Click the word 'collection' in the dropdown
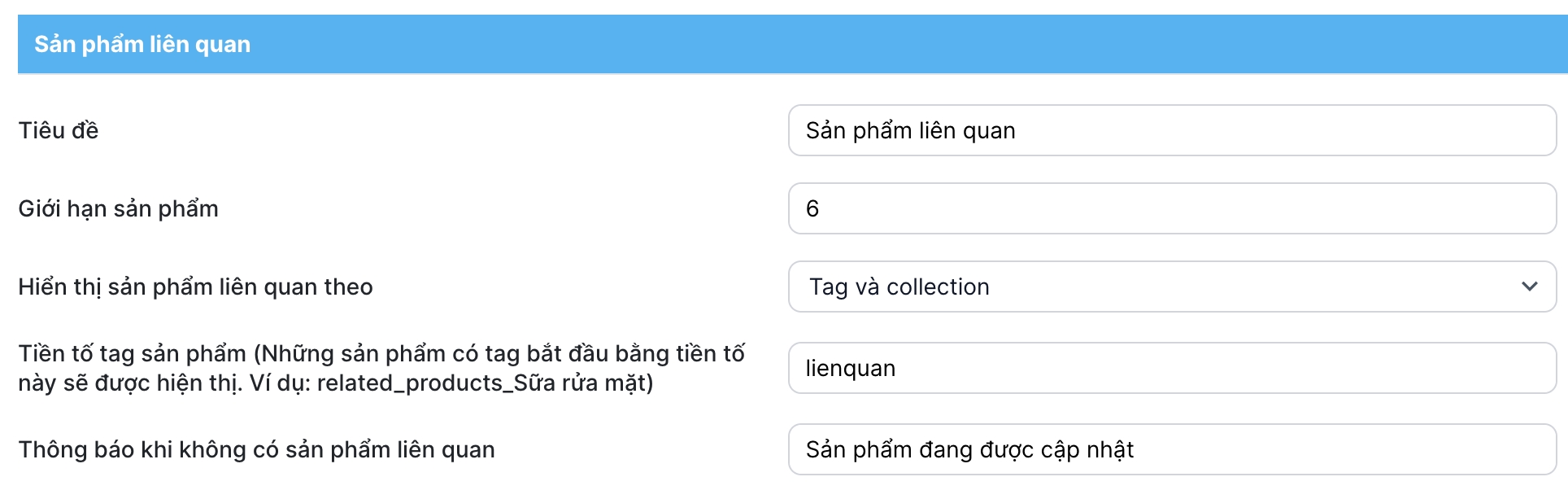Viewport: 1568px width, 490px height. pyautogui.click(x=938, y=287)
